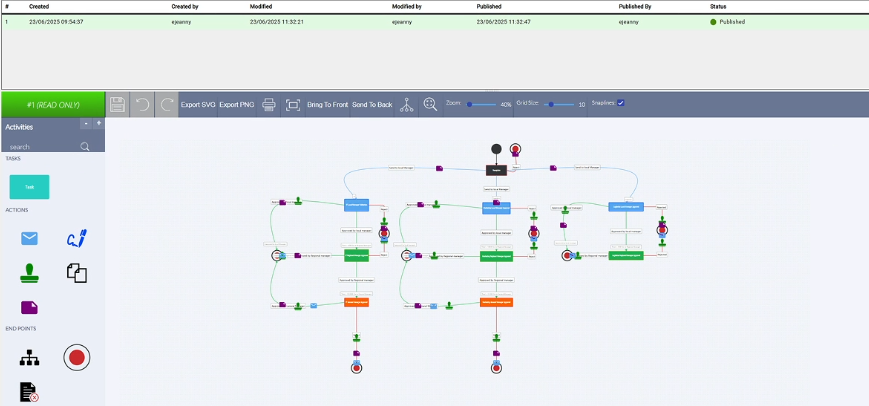Toggle the Snaplines checkbox
Viewport: 869px width, 406px height.
[x=621, y=103]
